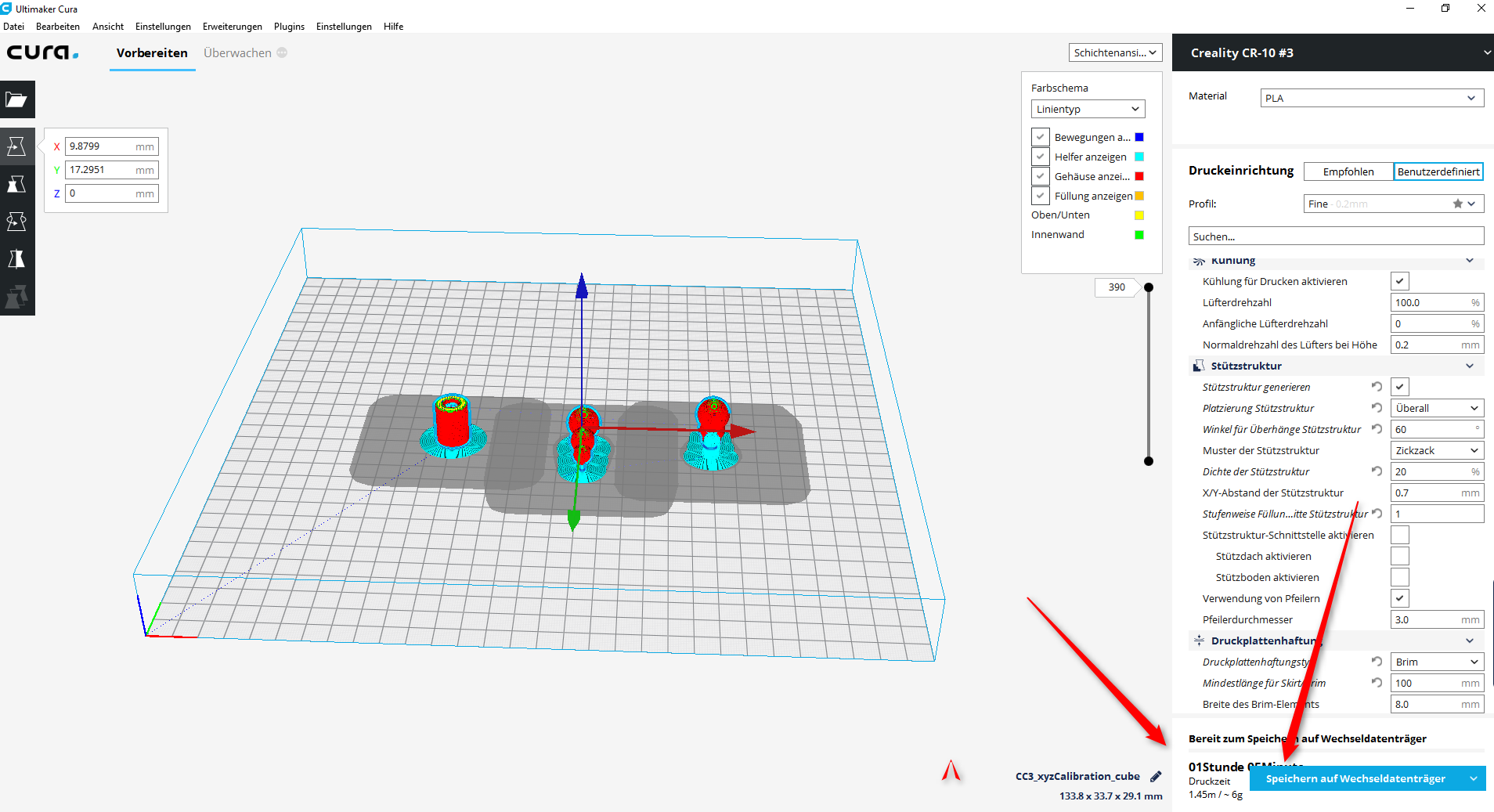Click the Suchen settings search field
The width and height of the screenshot is (1494, 812).
(1336, 236)
